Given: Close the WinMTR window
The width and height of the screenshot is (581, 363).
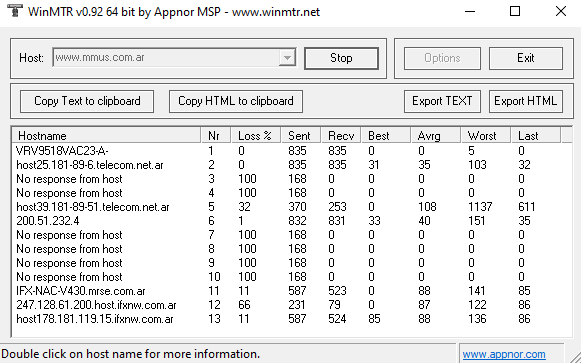Looking at the screenshot, I should coord(561,11).
